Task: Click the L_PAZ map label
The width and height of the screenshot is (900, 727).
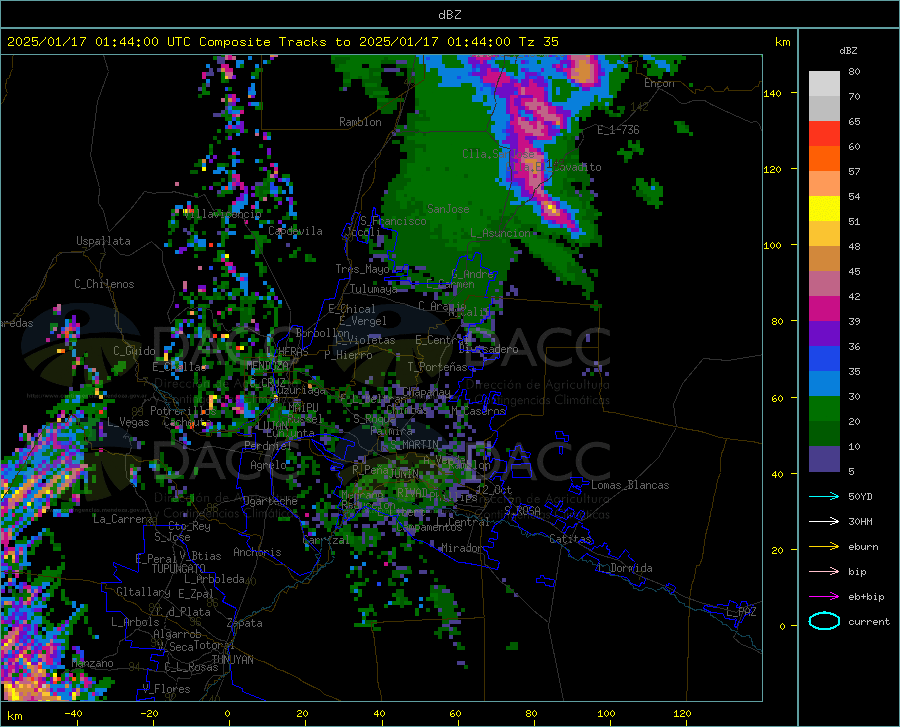Action: pyautogui.click(x=741, y=612)
